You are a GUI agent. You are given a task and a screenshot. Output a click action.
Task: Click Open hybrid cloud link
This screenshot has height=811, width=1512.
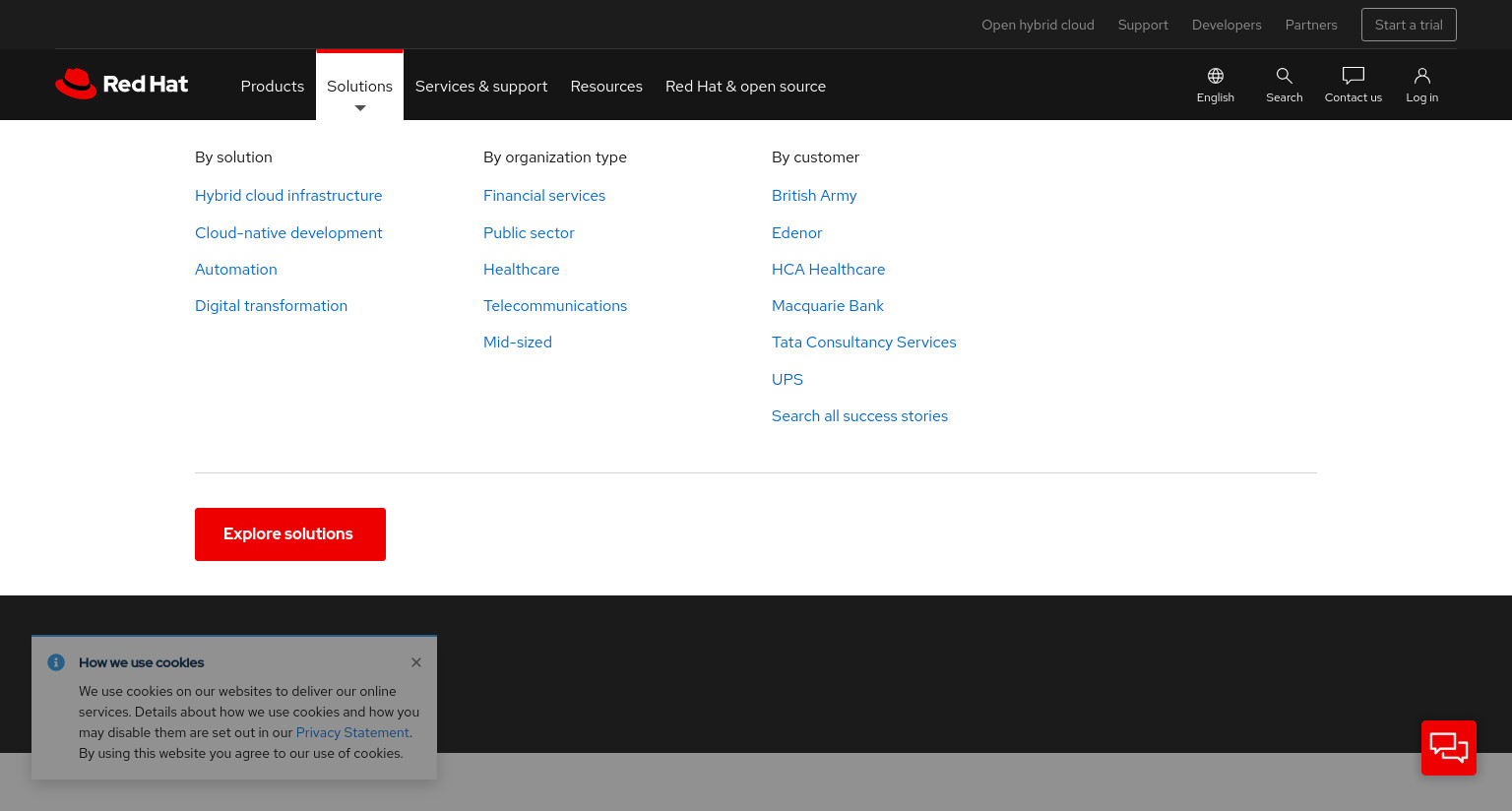[x=1038, y=25]
